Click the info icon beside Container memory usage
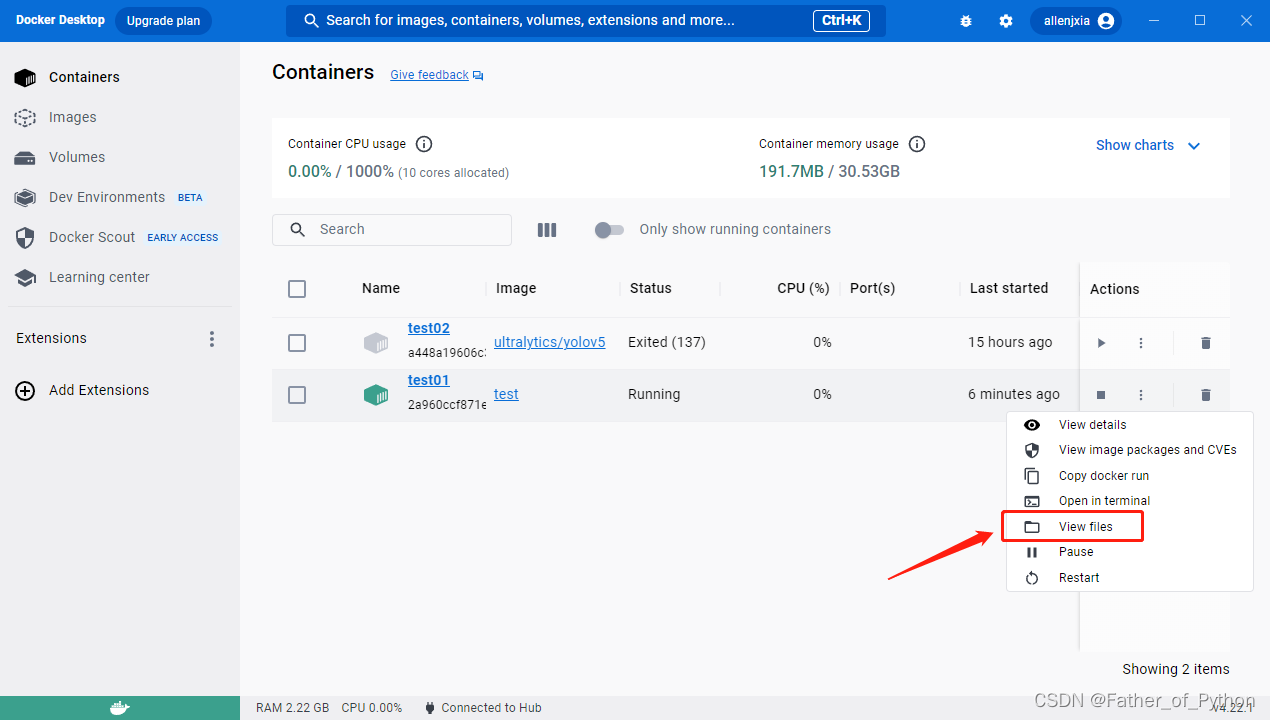The image size is (1270, 720). [917, 144]
